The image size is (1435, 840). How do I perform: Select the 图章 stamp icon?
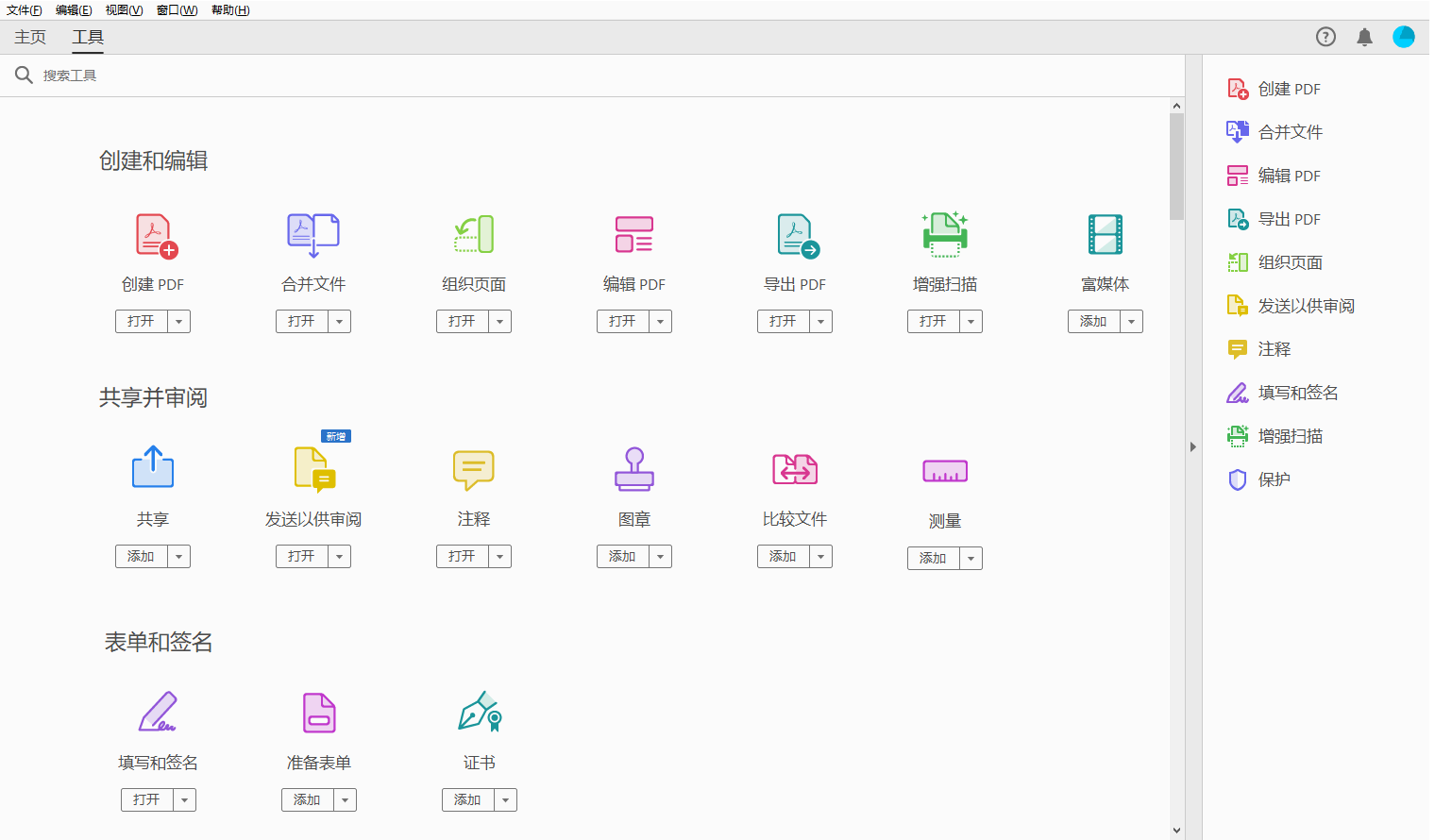tap(634, 469)
